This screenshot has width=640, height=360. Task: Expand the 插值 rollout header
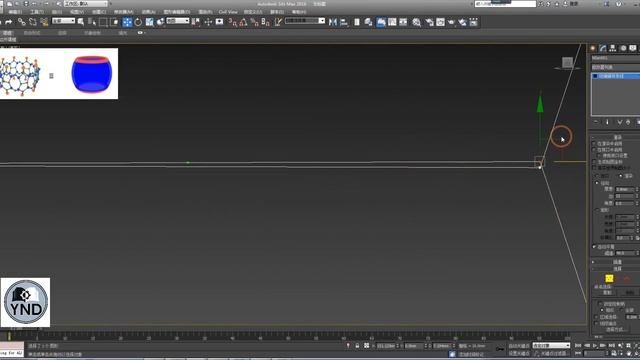tap(616, 262)
